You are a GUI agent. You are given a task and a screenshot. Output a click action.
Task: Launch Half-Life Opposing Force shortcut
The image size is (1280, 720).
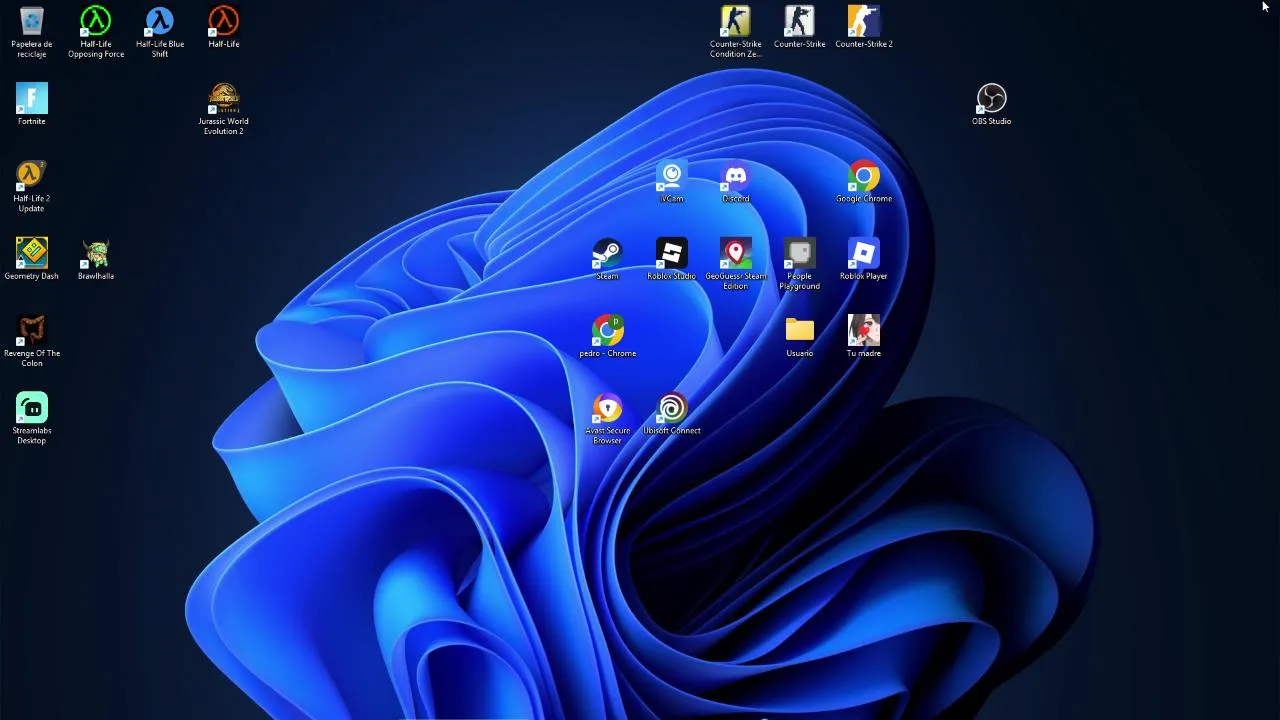click(96, 21)
